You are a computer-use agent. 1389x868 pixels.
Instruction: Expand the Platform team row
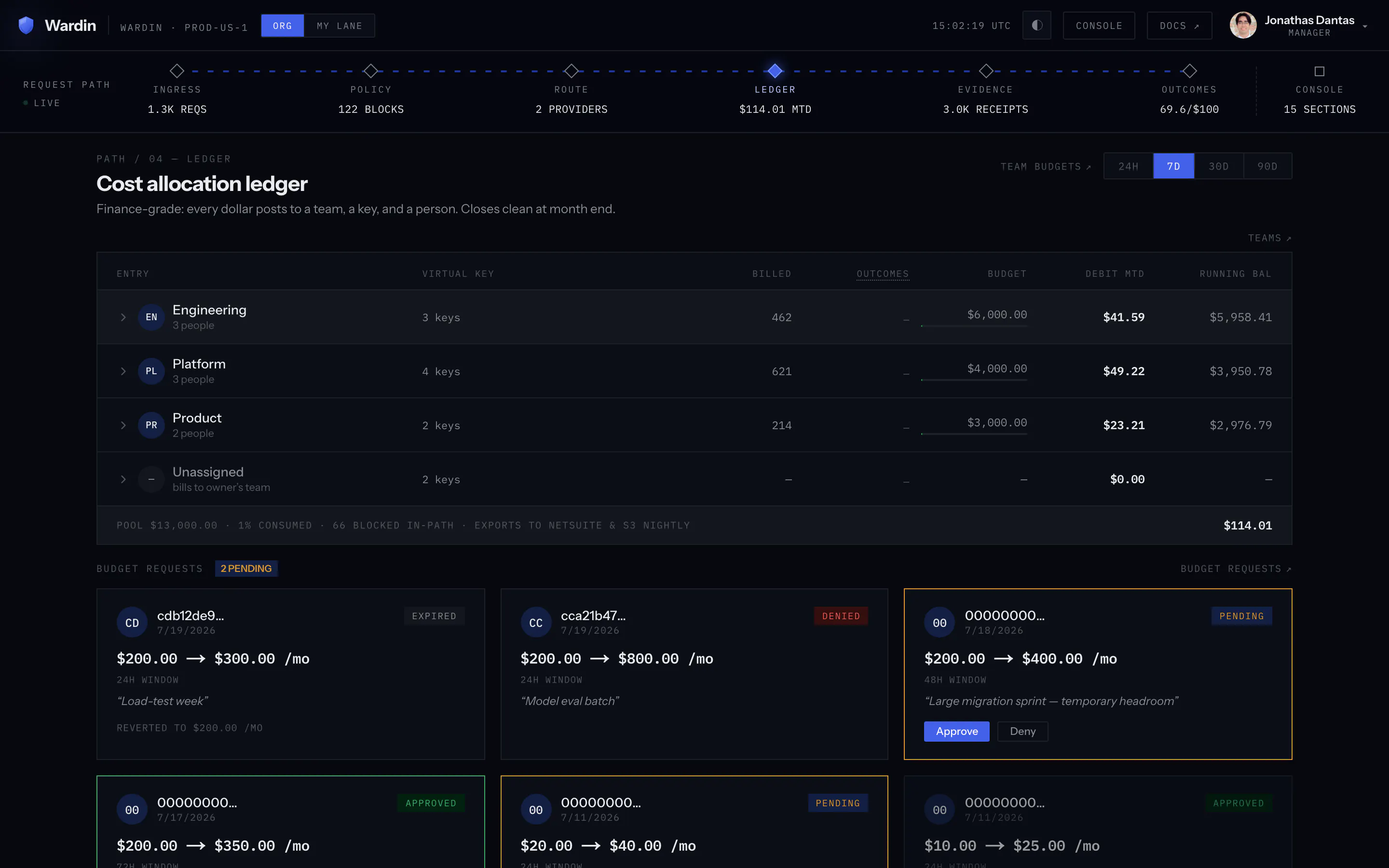tap(123, 371)
